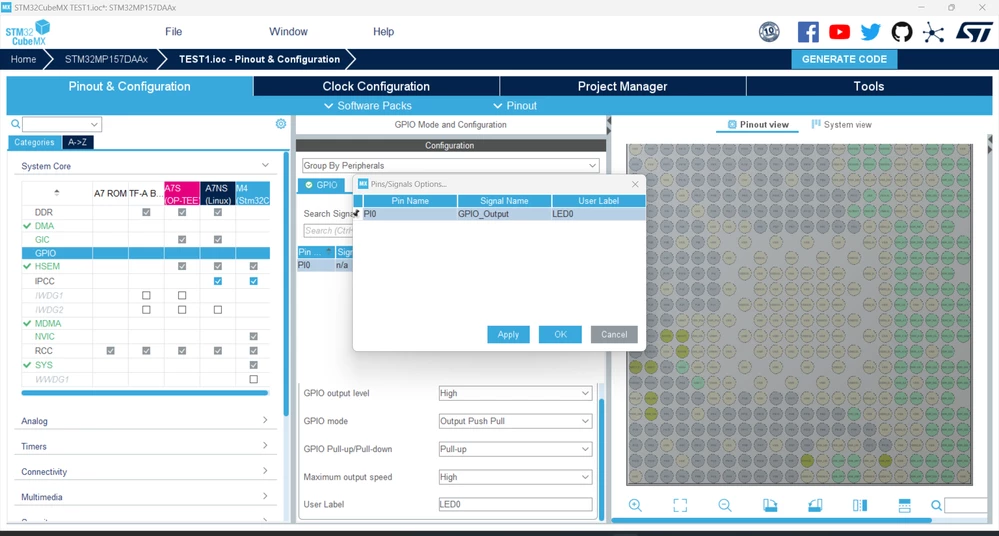Rotate chip counter-clockwise icon
The height and width of the screenshot is (536, 999).
point(815,505)
